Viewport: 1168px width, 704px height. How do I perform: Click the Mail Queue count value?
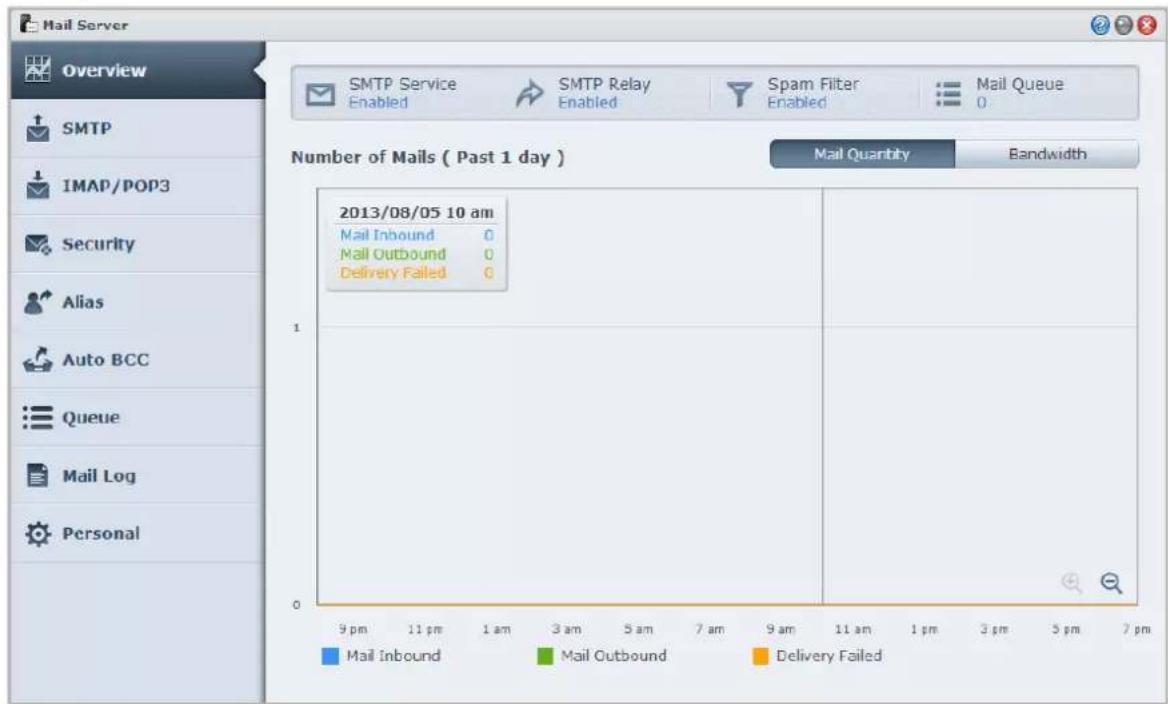point(981,103)
